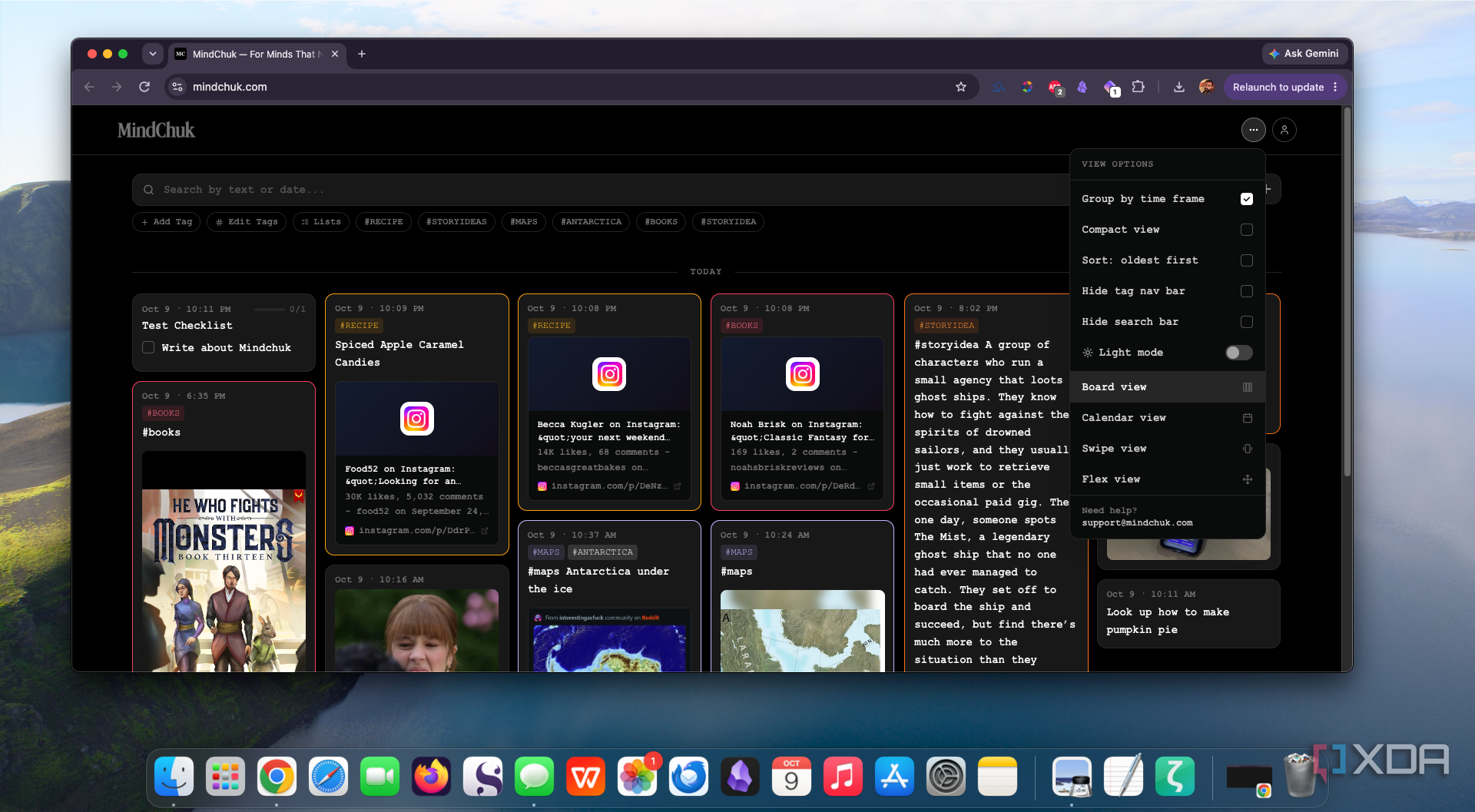
Task: Open external link icon on Becca Kugler card
Action: [678, 486]
